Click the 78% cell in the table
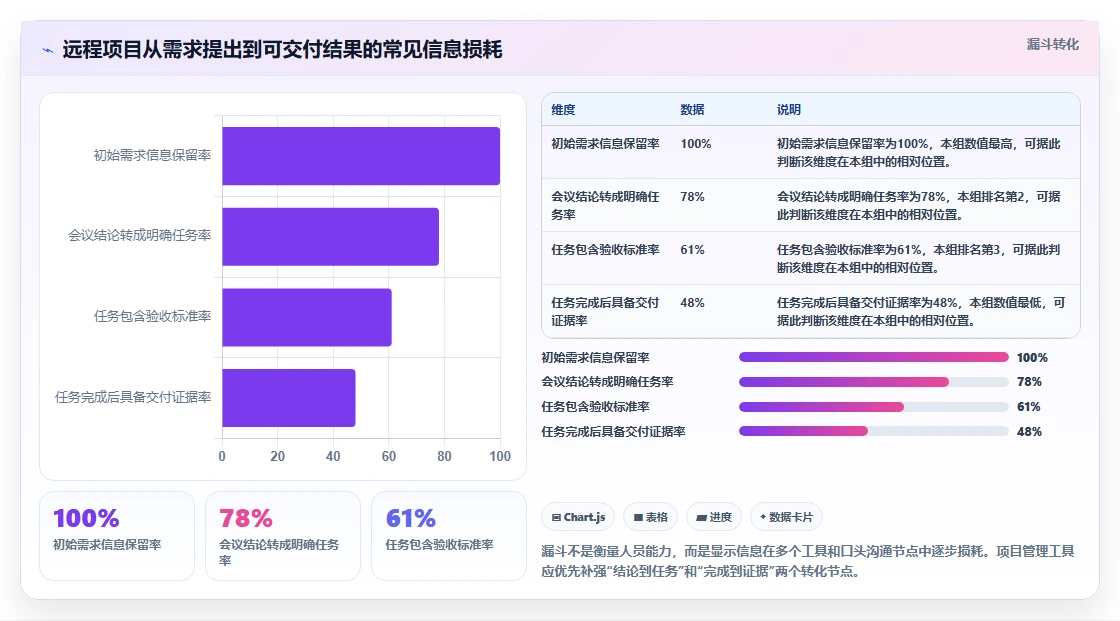The width and height of the screenshot is (1120, 621). tap(692, 197)
